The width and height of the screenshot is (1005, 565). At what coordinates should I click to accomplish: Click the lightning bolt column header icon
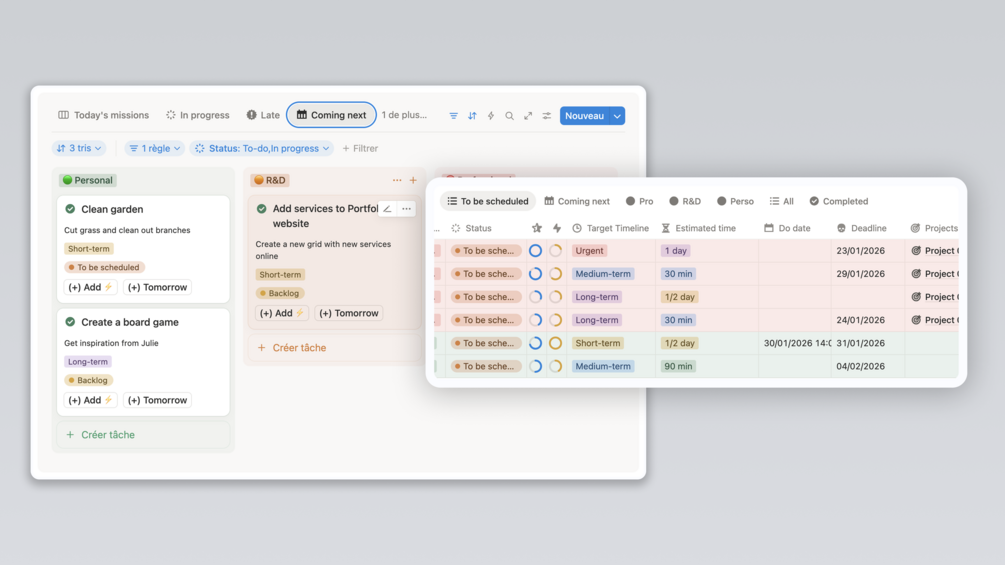(557, 228)
